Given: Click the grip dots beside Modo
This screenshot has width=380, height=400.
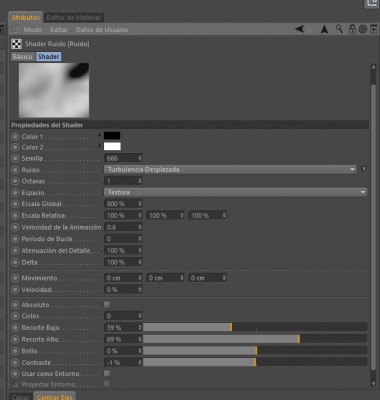Looking at the screenshot, I should 15,30.
